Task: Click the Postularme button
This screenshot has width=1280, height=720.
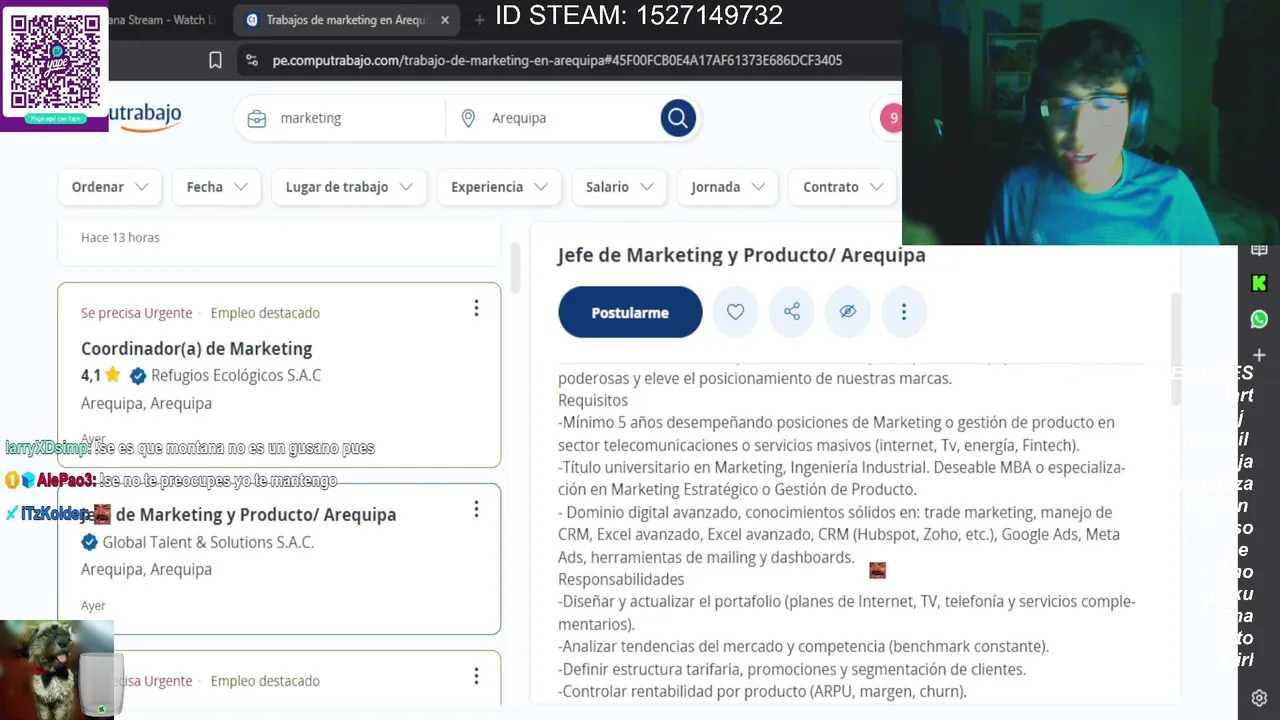Action: [630, 312]
